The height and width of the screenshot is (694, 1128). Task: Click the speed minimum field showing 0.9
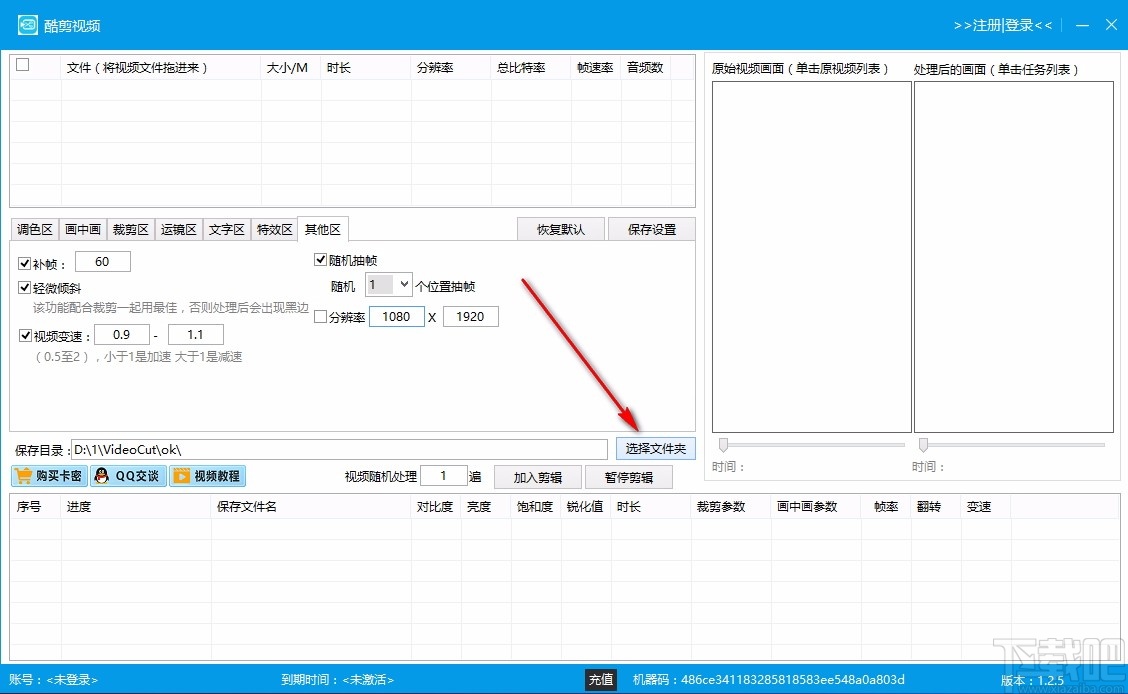pyautogui.click(x=122, y=334)
